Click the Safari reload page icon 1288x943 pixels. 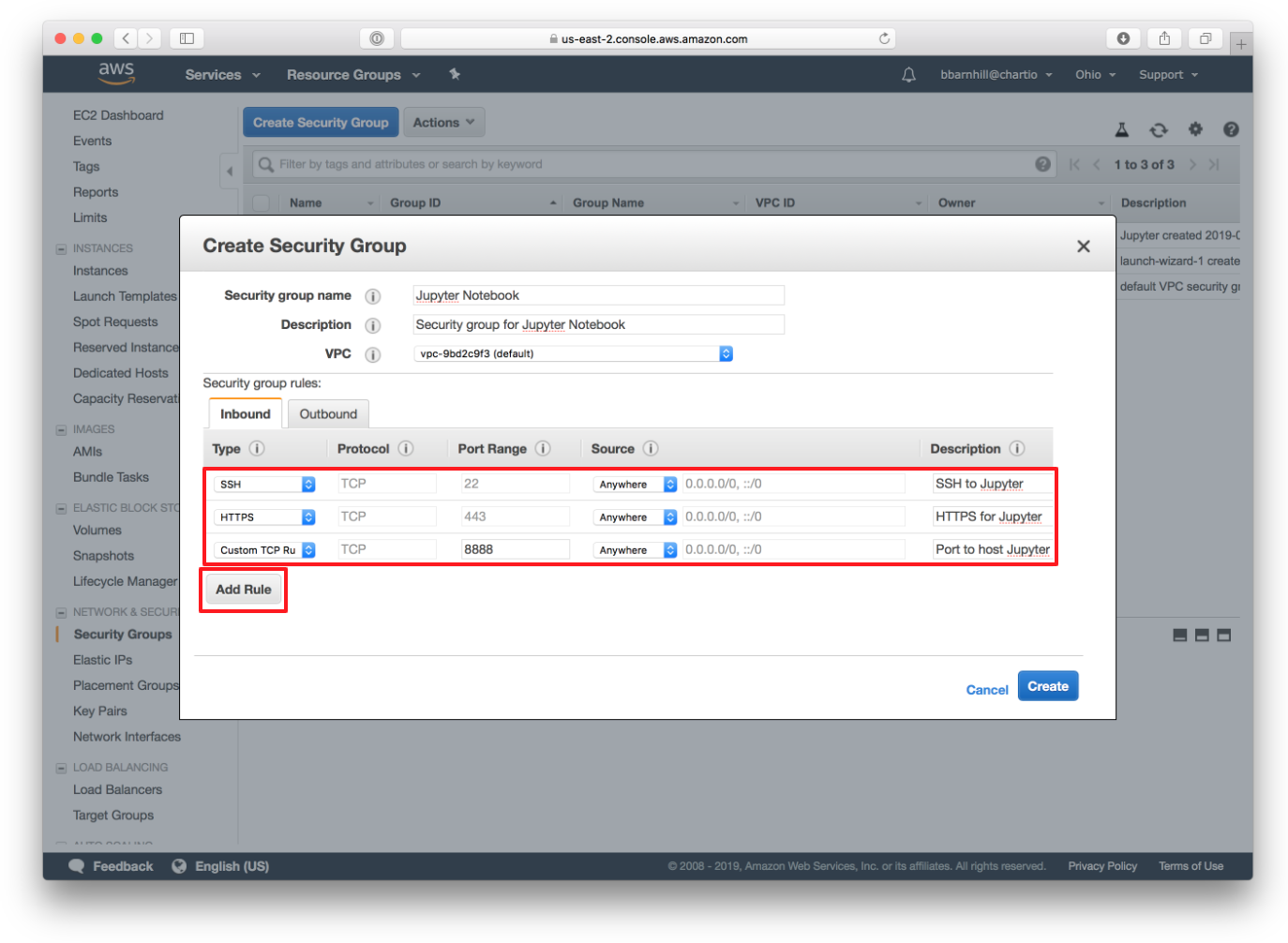884,38
